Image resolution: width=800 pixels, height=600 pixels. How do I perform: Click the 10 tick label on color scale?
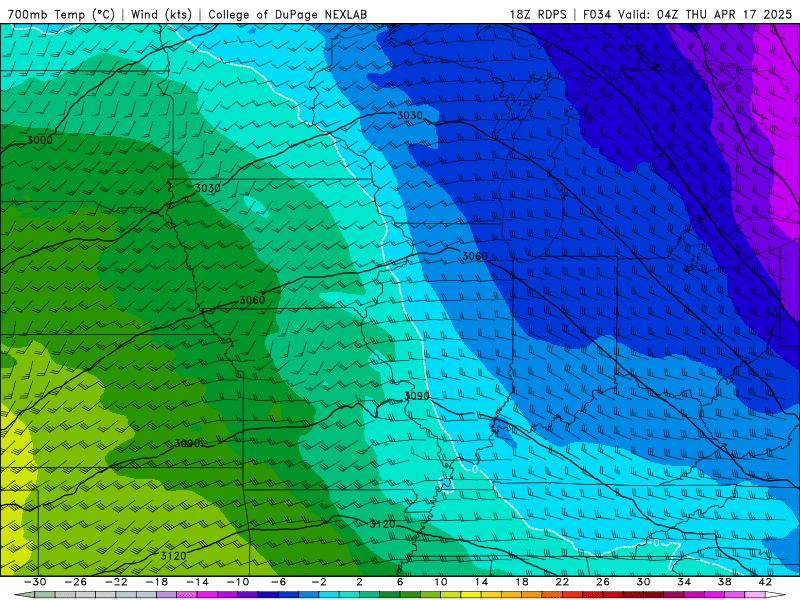[x=441, y=582]
